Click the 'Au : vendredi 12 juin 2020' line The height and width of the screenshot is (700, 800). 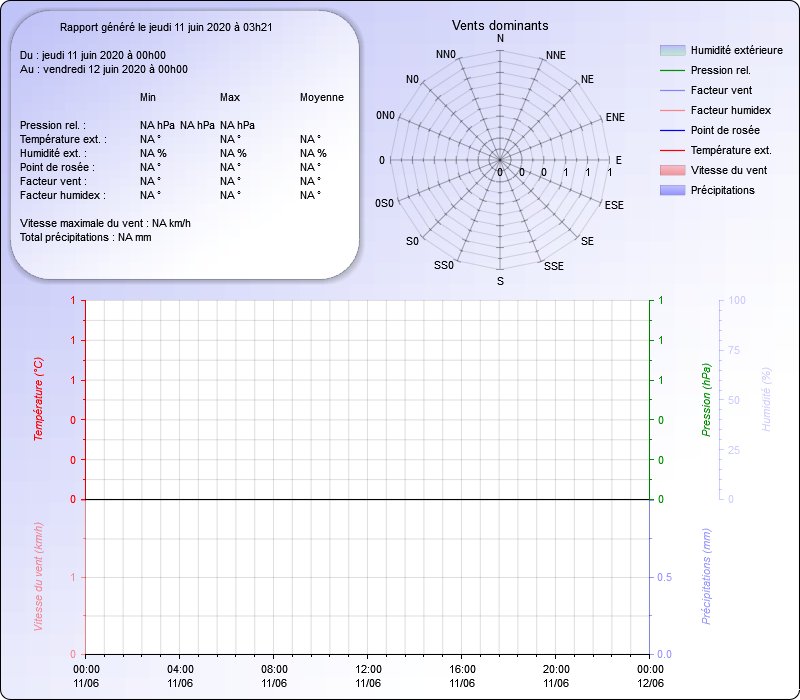click(x=104, y=69)
